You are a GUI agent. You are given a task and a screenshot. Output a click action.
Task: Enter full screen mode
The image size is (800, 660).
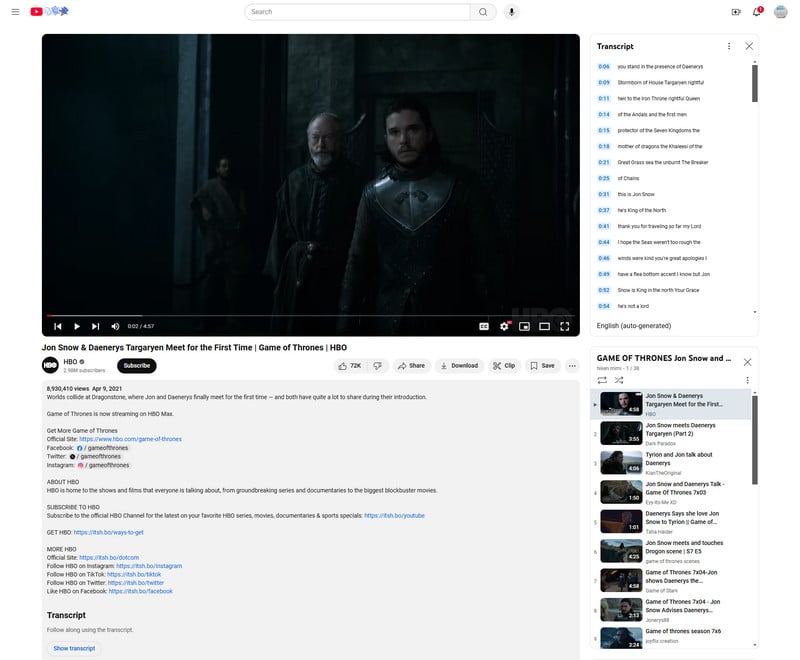(x=564, y=326)
